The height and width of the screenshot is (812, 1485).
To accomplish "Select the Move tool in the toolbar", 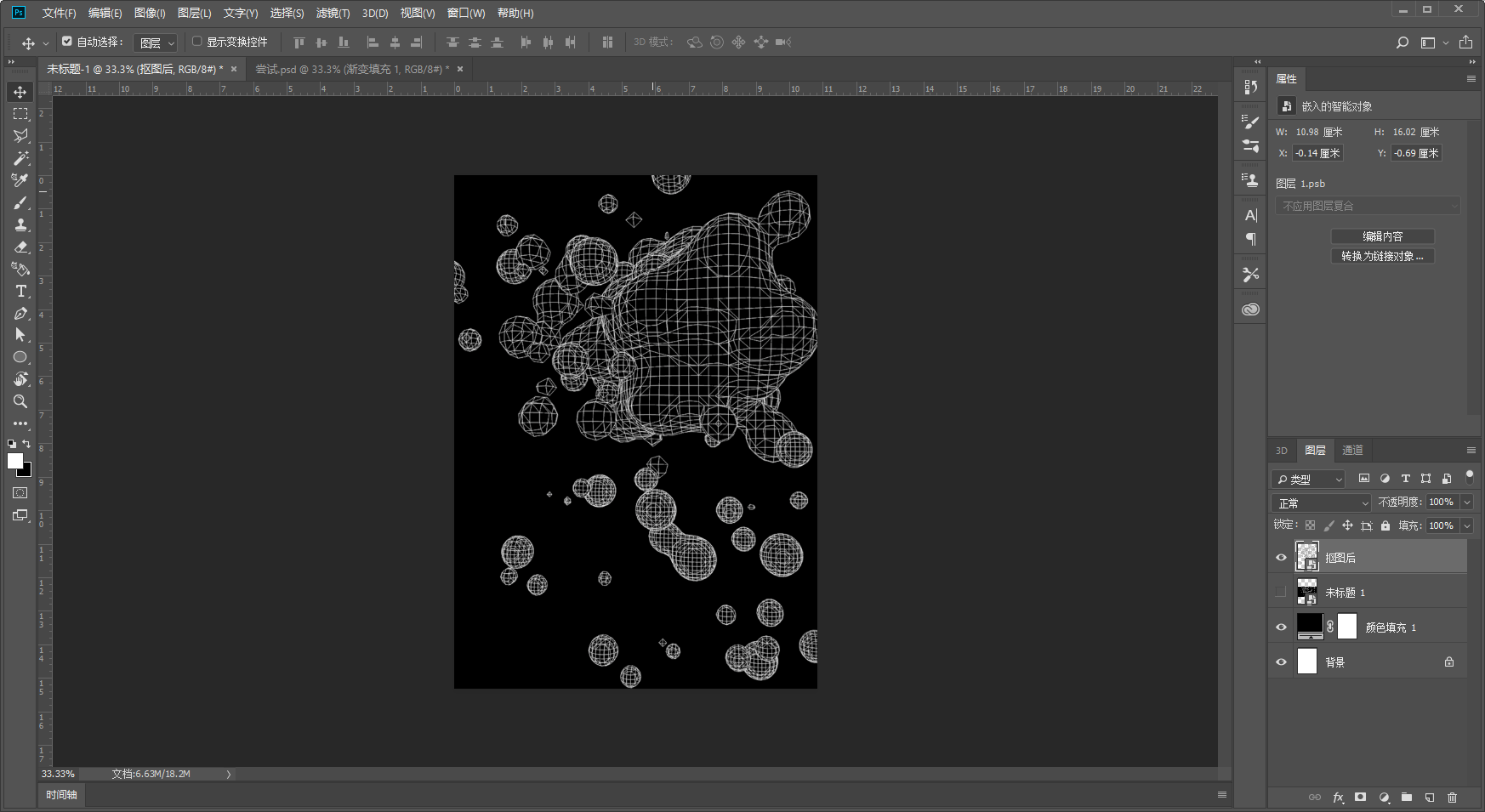I will pyautogui.click(x=20, y=92).
